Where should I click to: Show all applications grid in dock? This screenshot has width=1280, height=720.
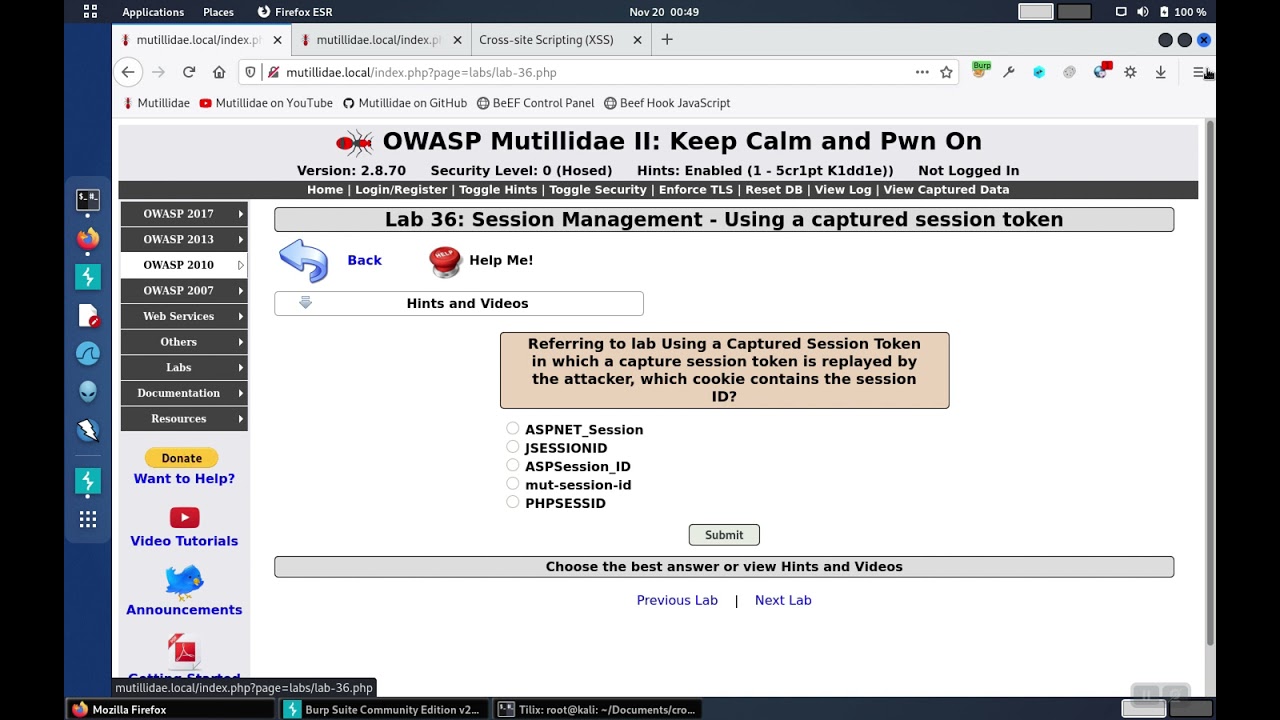[x=88, y=519]
